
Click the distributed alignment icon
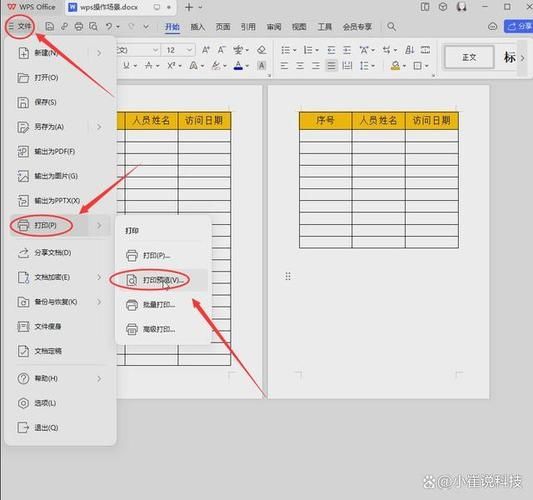(347, 66)
